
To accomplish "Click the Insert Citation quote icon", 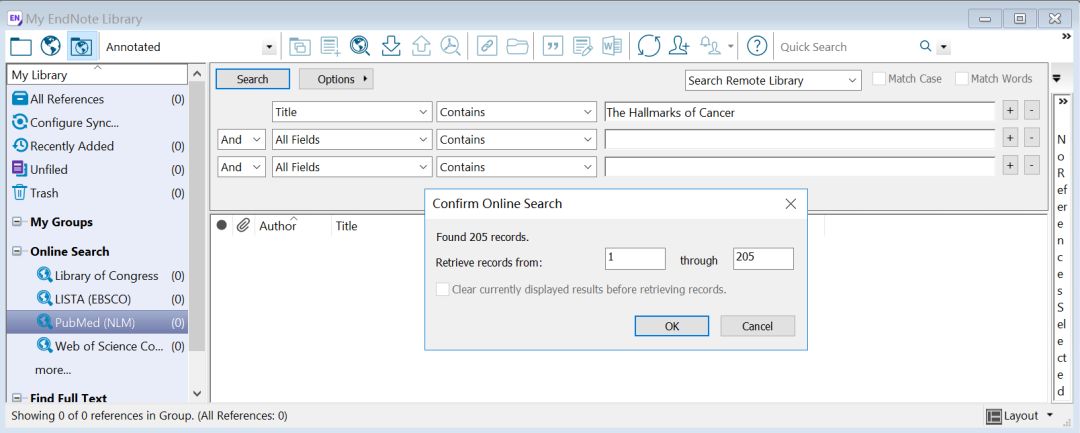I will coord(552,47).
